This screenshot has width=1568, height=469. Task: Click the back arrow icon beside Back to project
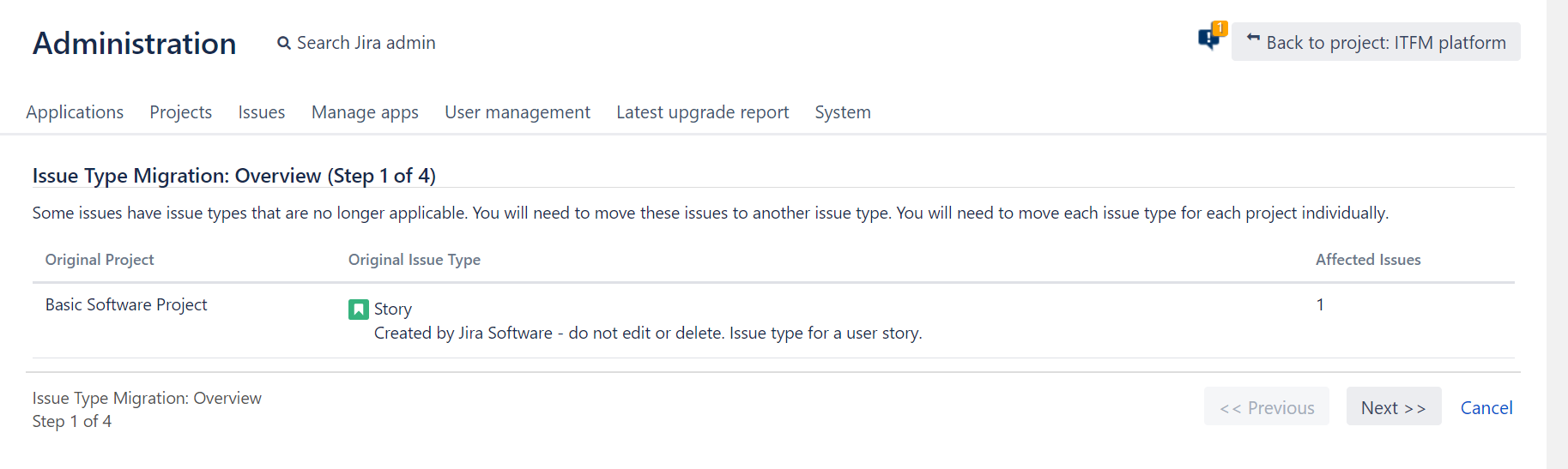[x=1253, y=39]
